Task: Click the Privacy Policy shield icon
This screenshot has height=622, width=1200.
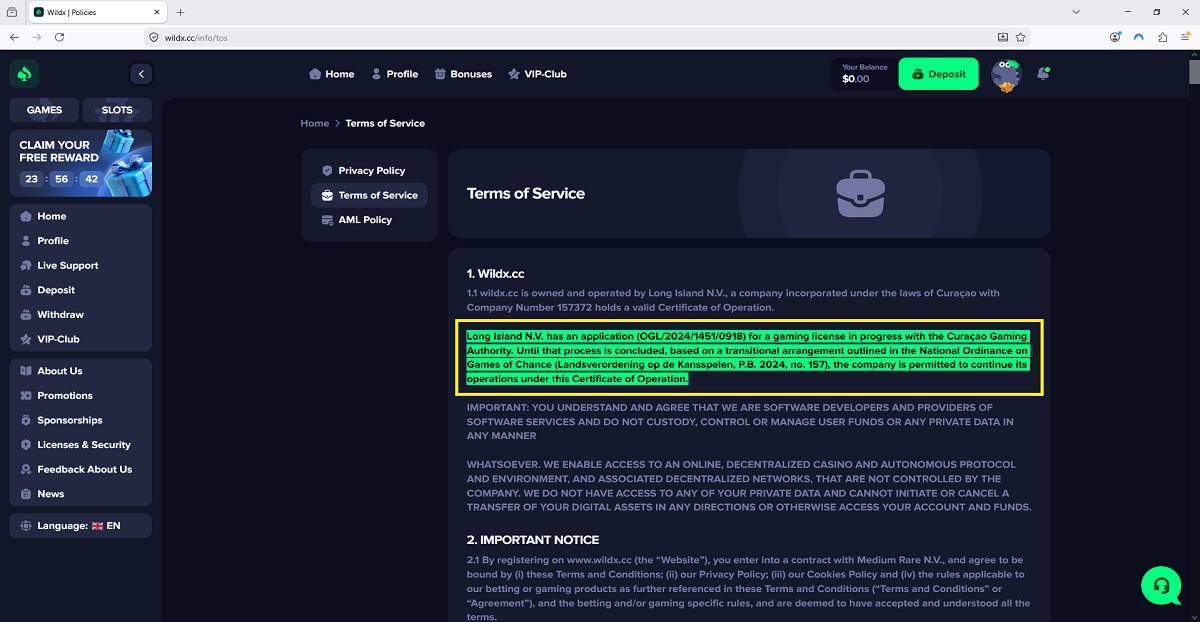Action: tap(327, 171)
